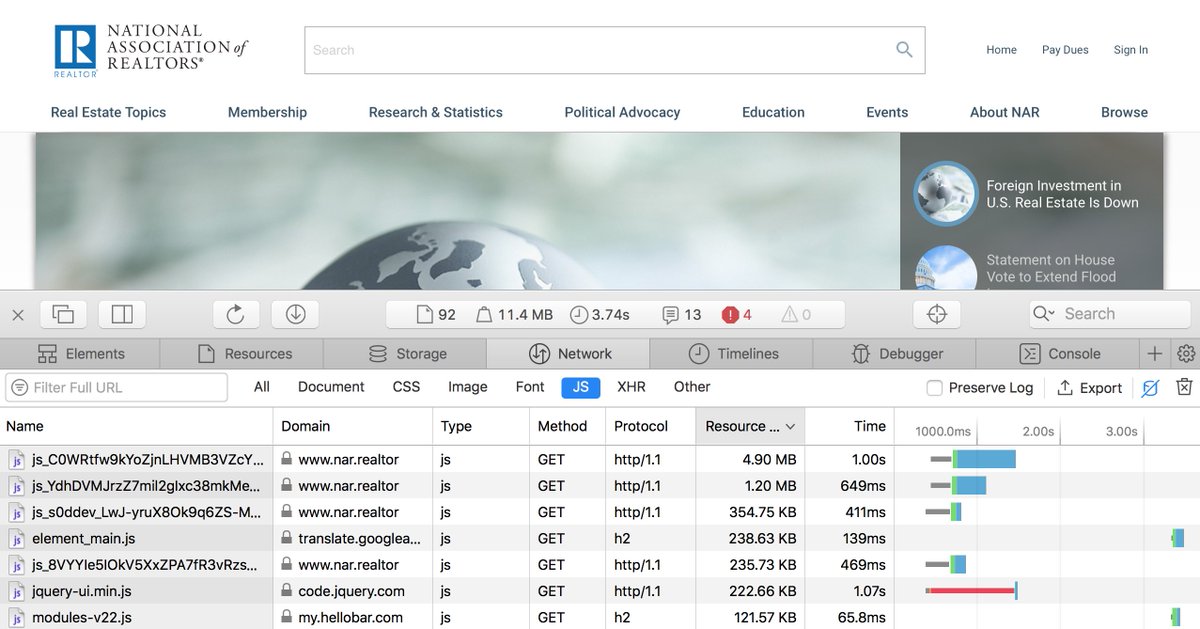Screen dimensions: 1200x629
Task: Click the 11.4 MB transfer size indicator
Action: coord(514,315)
